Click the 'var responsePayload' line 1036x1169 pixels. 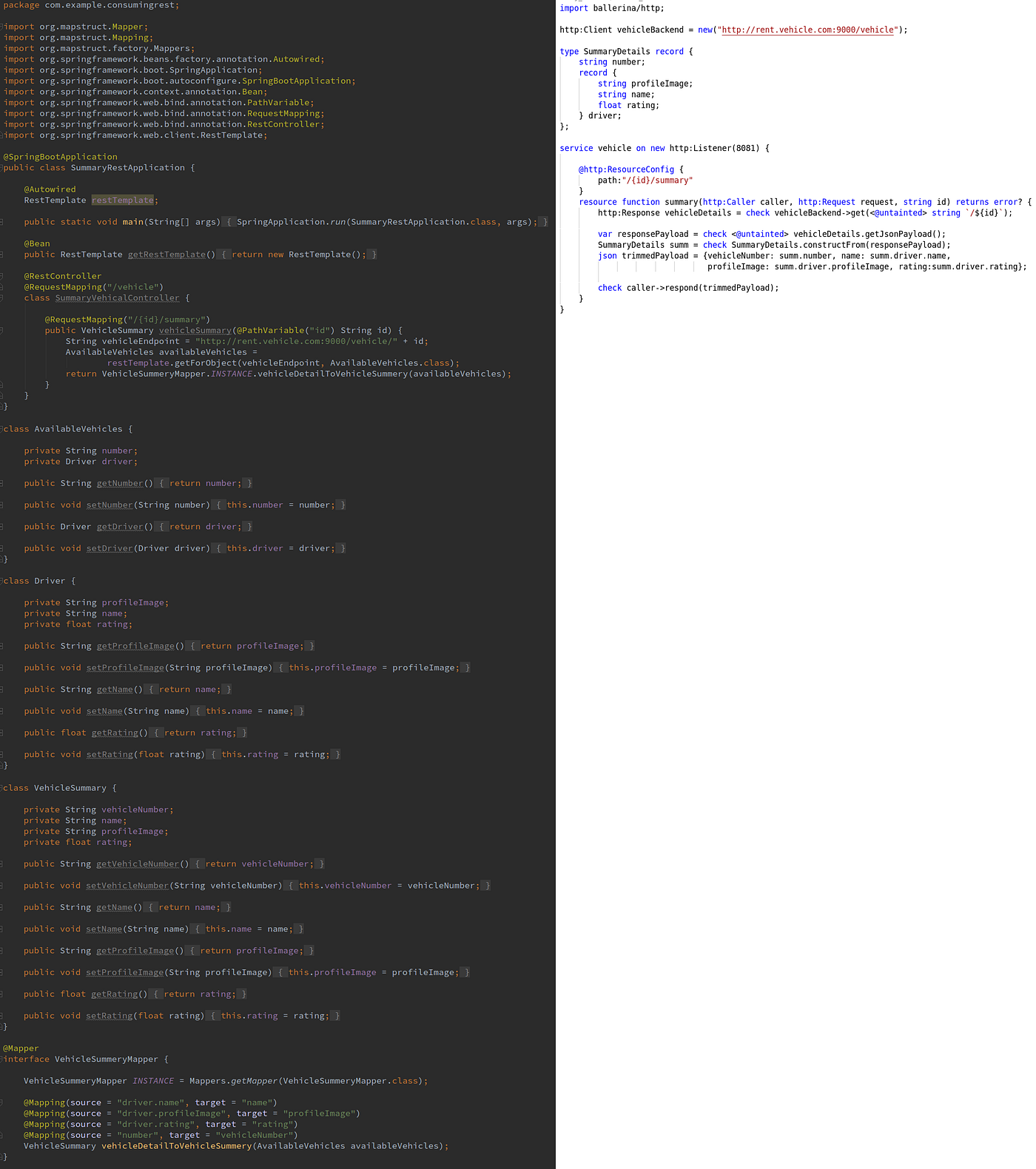coord(772,235)
